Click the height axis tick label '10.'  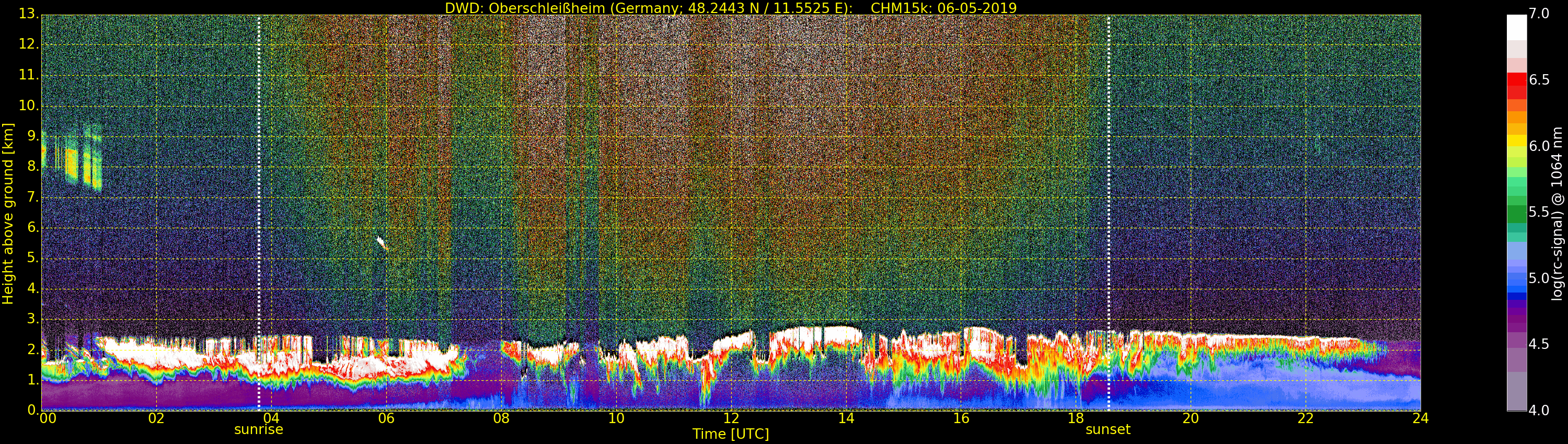(x=29, y=105)
